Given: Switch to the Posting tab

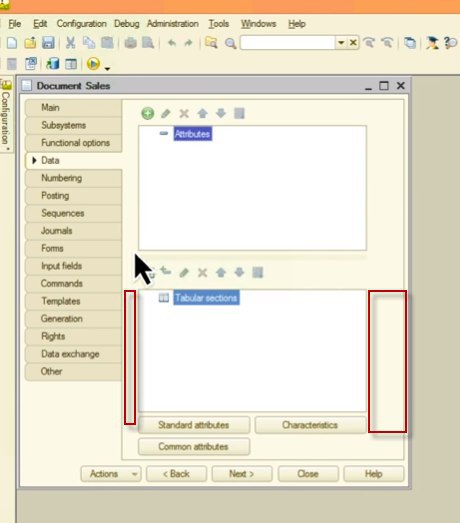Looking at the screenshot, I should click(x=73, y=195).
